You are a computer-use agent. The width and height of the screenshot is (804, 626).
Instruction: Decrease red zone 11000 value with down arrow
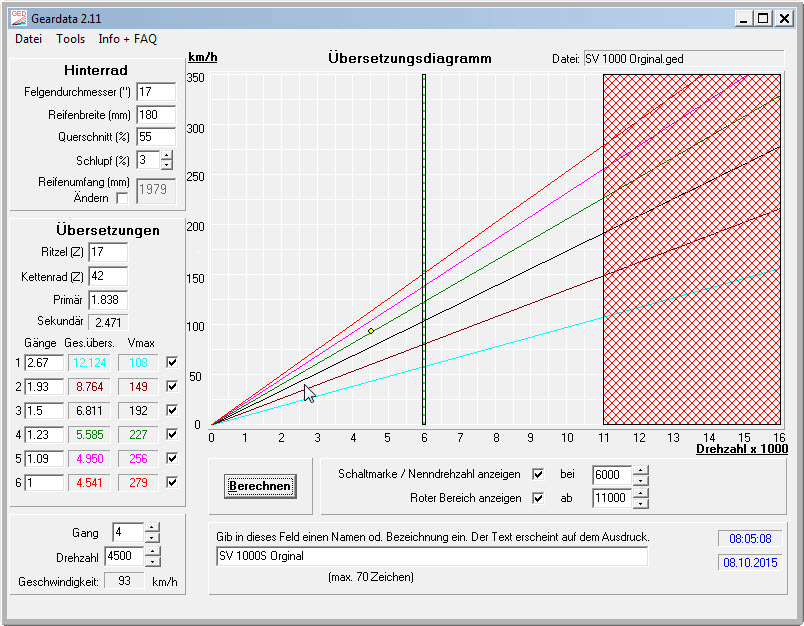pos(641,503)
